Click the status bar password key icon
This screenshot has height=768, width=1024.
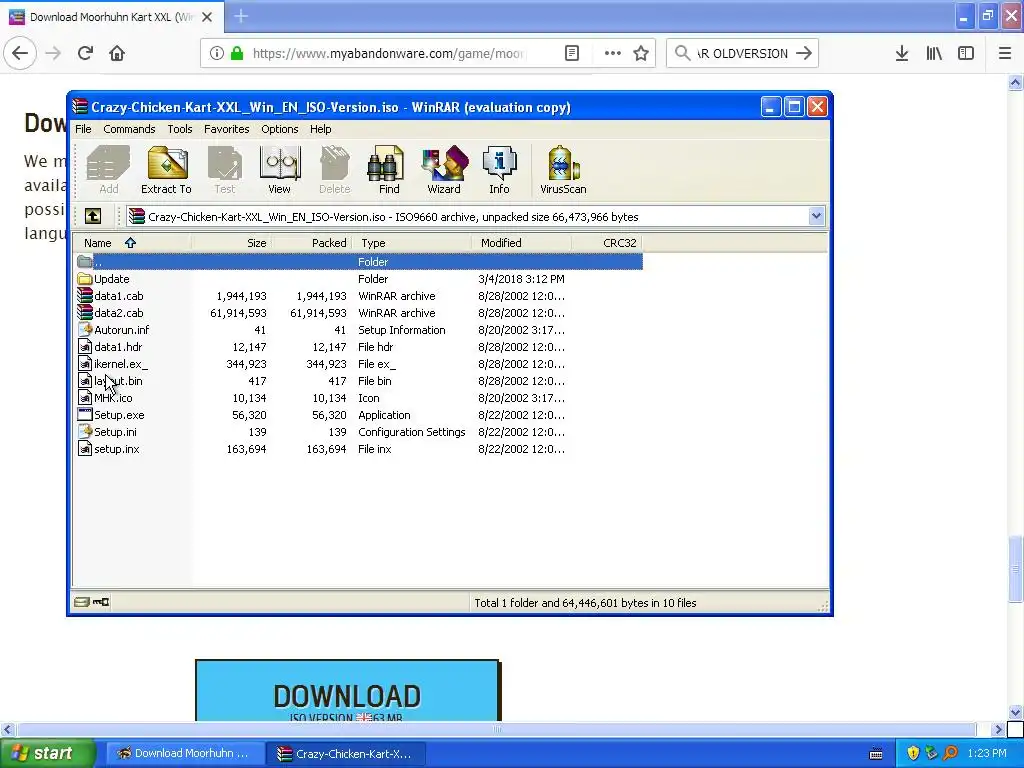point(101,602)
